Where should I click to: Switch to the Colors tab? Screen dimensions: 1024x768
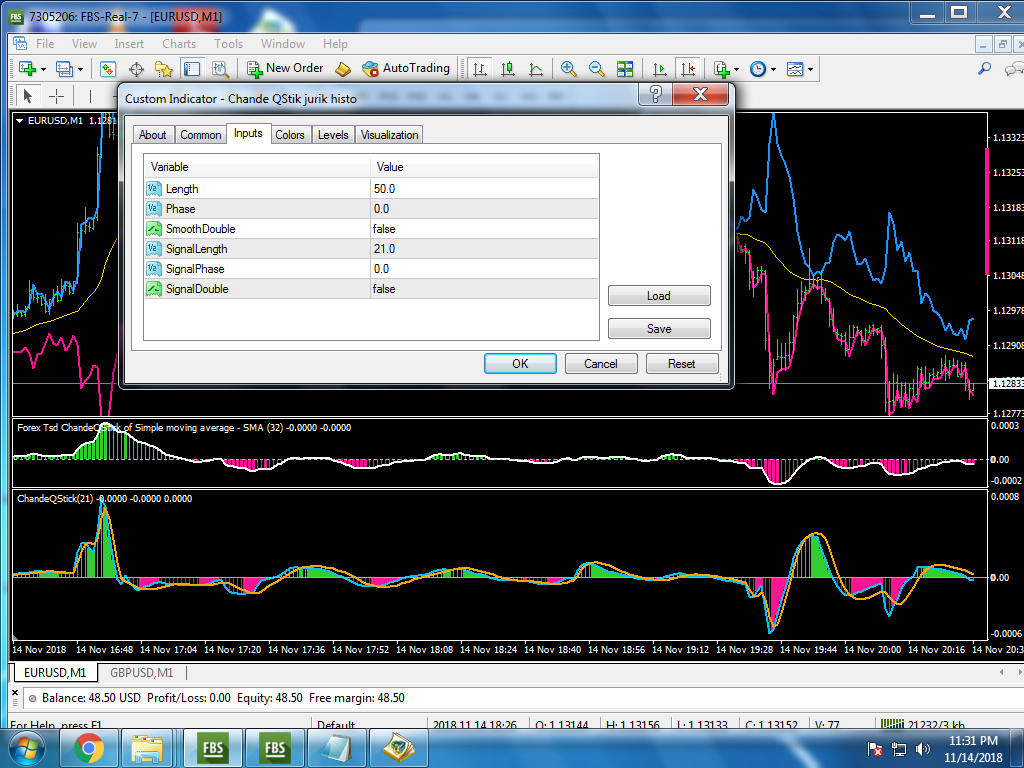(290, 135)
